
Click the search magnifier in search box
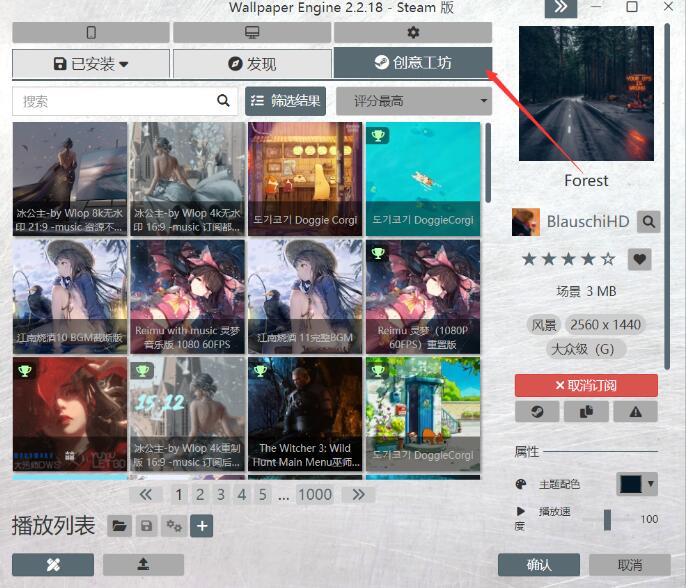[223, 101]
